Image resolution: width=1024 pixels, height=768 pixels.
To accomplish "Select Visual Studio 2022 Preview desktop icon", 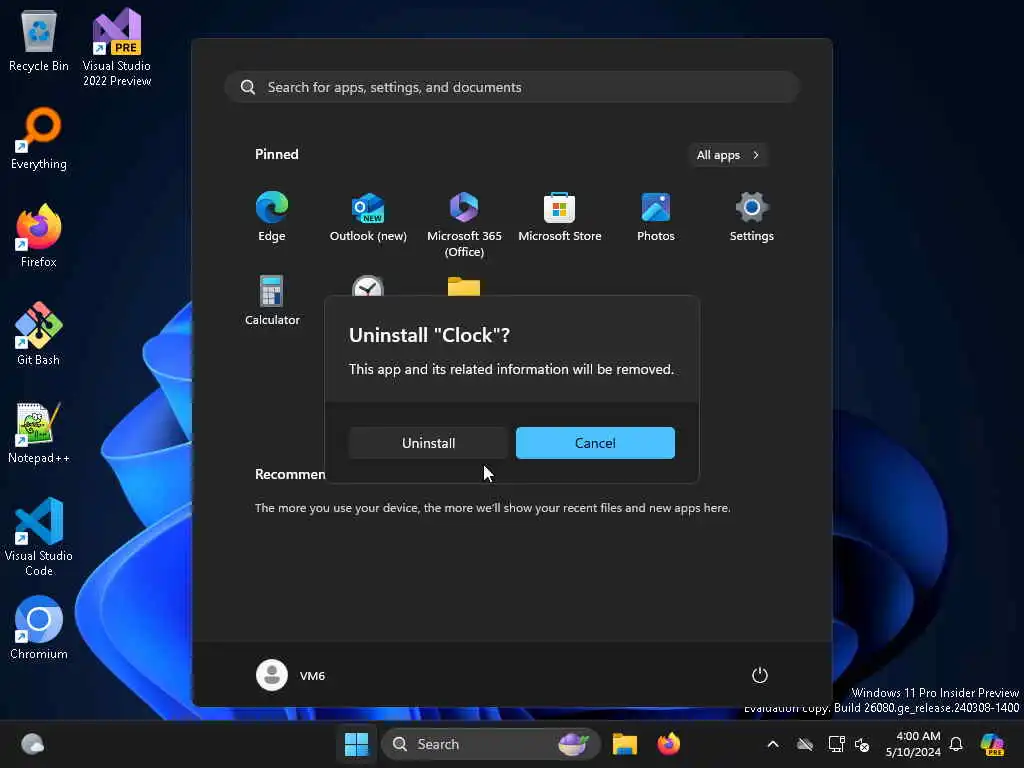I will pyautogui.click(x=117, y=48).
